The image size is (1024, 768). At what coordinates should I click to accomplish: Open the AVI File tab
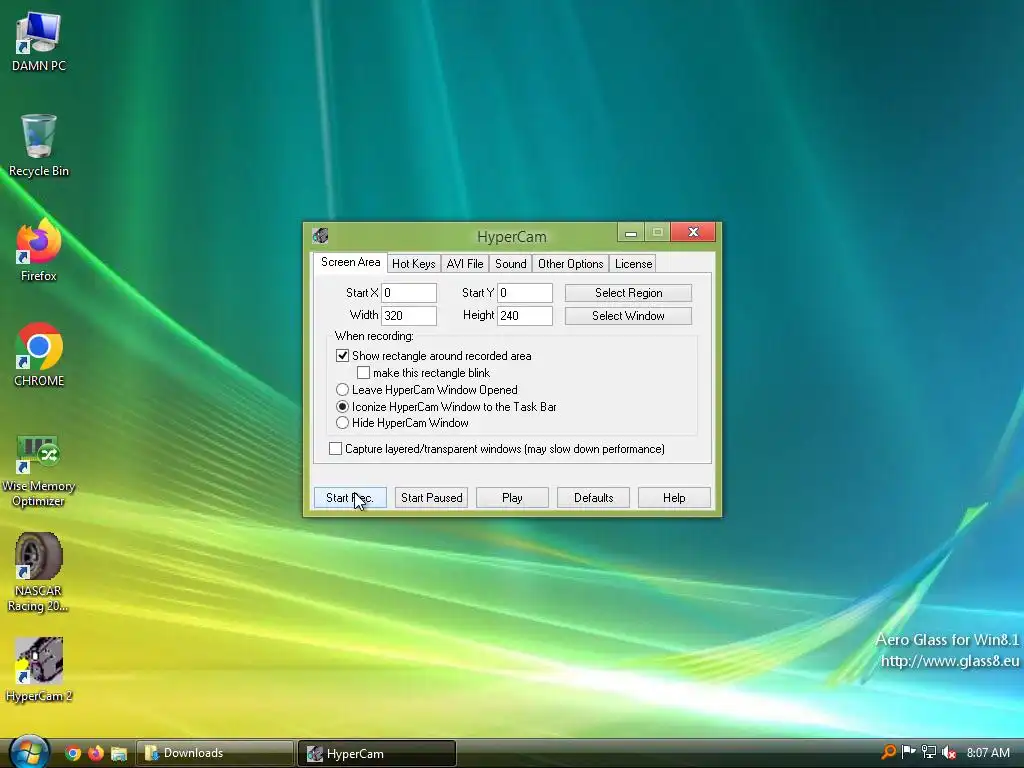coord(465,264)
